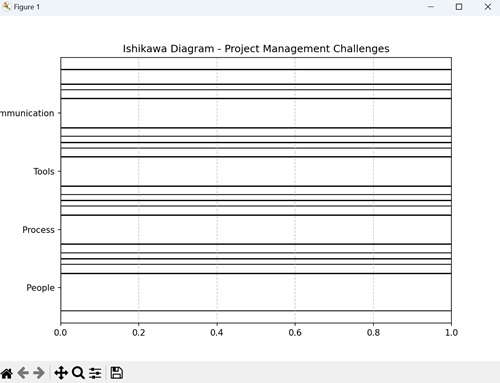
Task: Maximize the Figure 1 window
Action: [459, 7]
